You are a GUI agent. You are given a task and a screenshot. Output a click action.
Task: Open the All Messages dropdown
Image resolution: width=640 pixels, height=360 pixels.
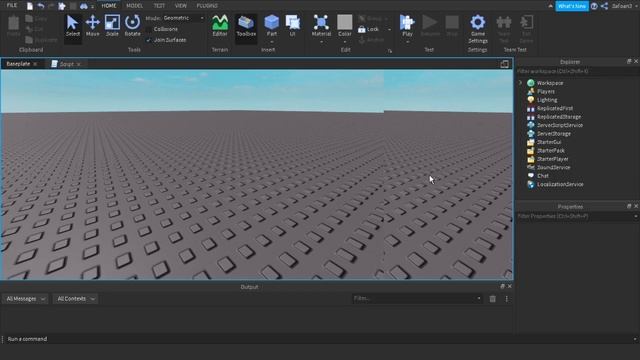coord(25,299)
